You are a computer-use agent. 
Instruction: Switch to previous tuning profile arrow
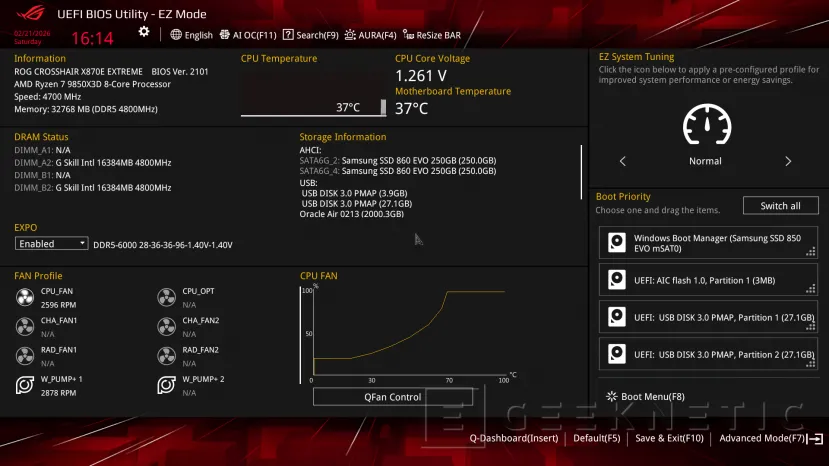[x=622, y=161]
